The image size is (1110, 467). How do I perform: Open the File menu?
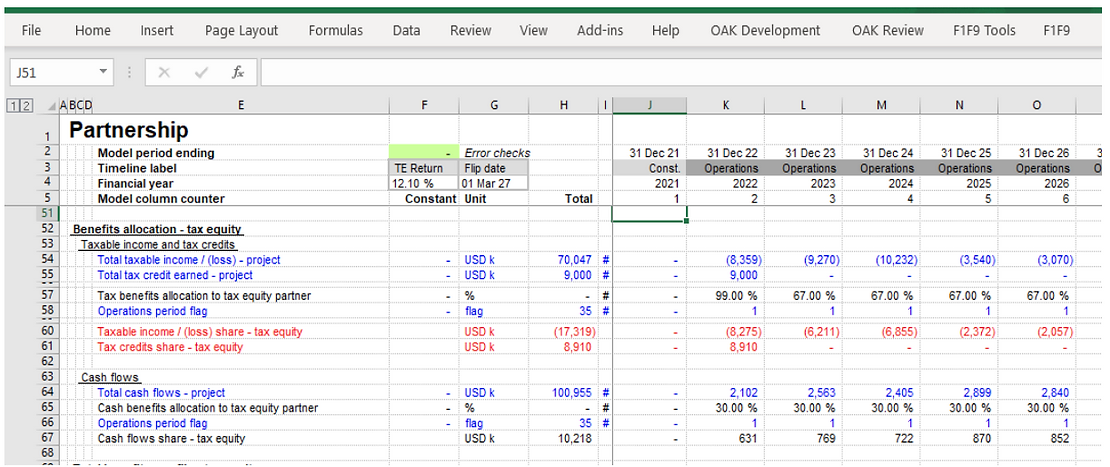coord(31,31)
